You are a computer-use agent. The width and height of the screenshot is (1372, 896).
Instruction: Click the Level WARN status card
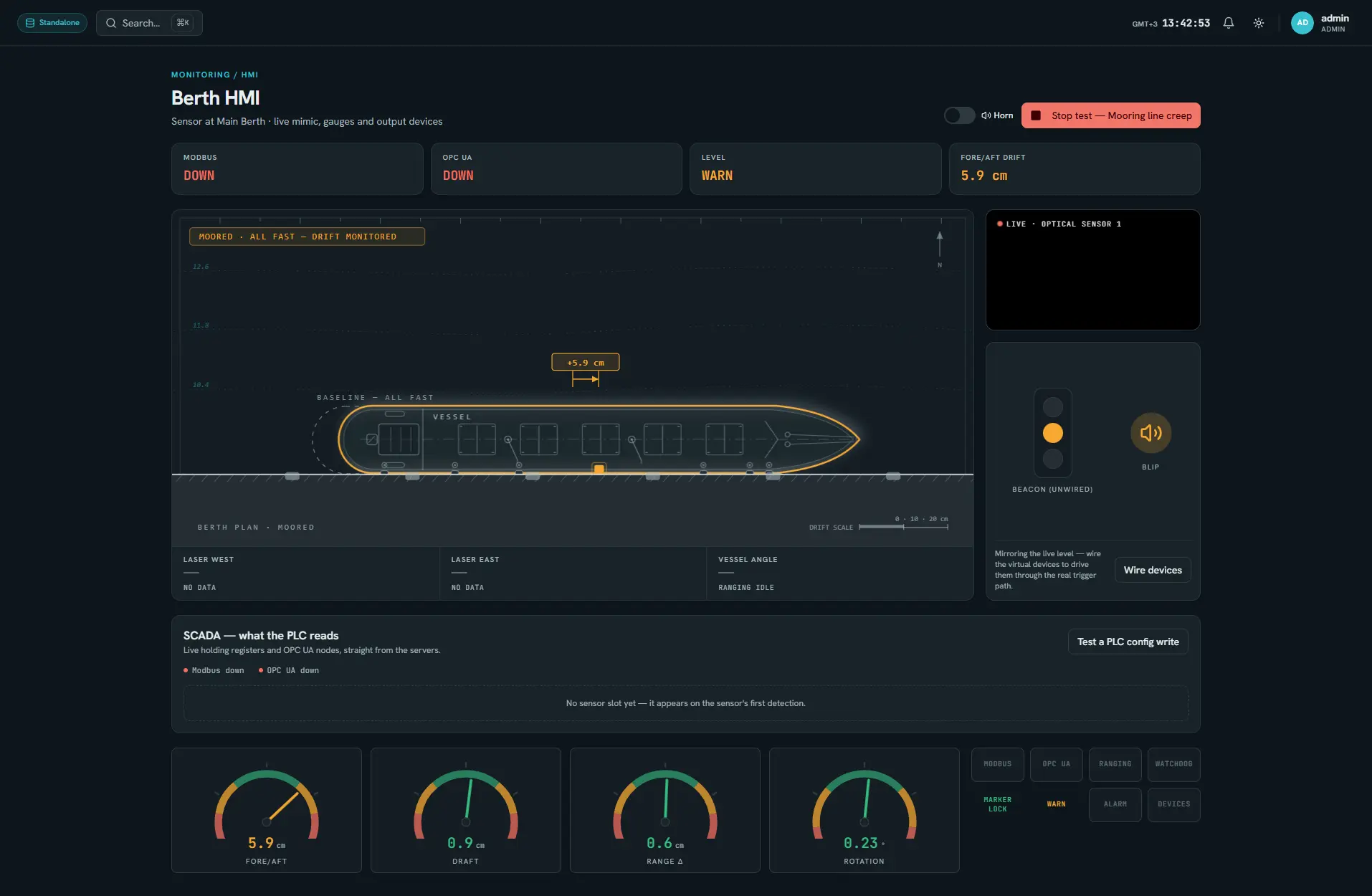click(815, 168)
